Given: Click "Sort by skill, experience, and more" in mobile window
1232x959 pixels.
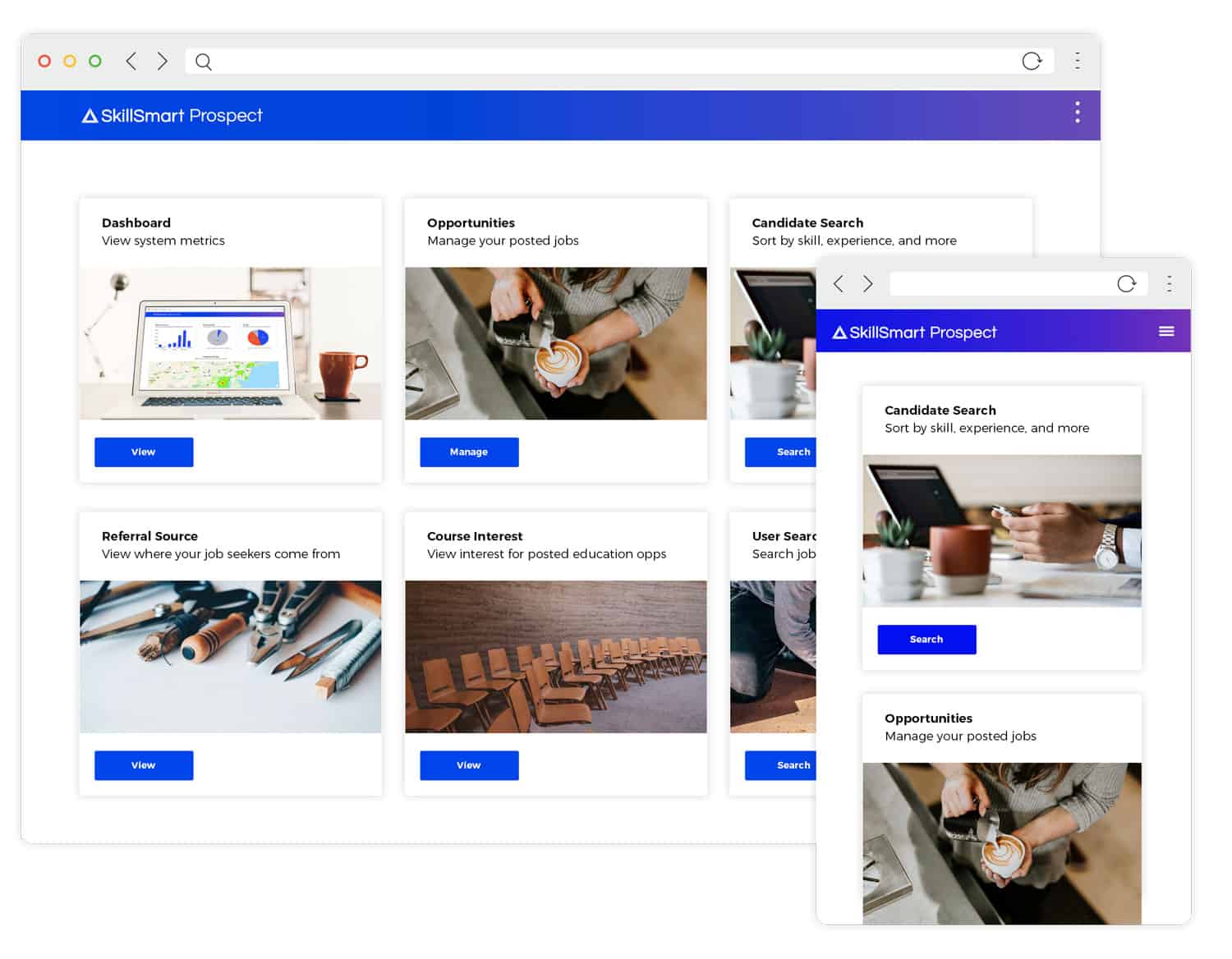Looking at the screenshot, I should pos(986,429).
